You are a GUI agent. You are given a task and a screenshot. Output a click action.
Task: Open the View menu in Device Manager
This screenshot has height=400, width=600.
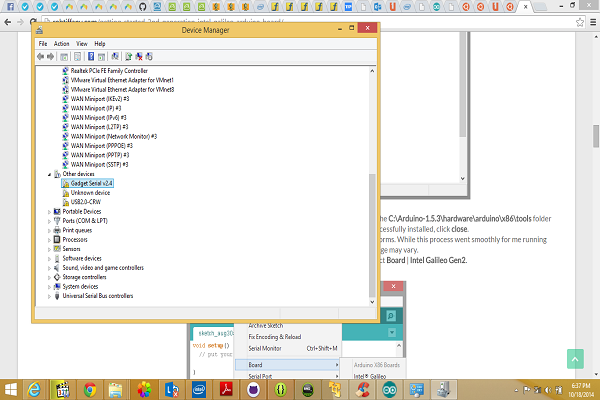pos(82,44)
